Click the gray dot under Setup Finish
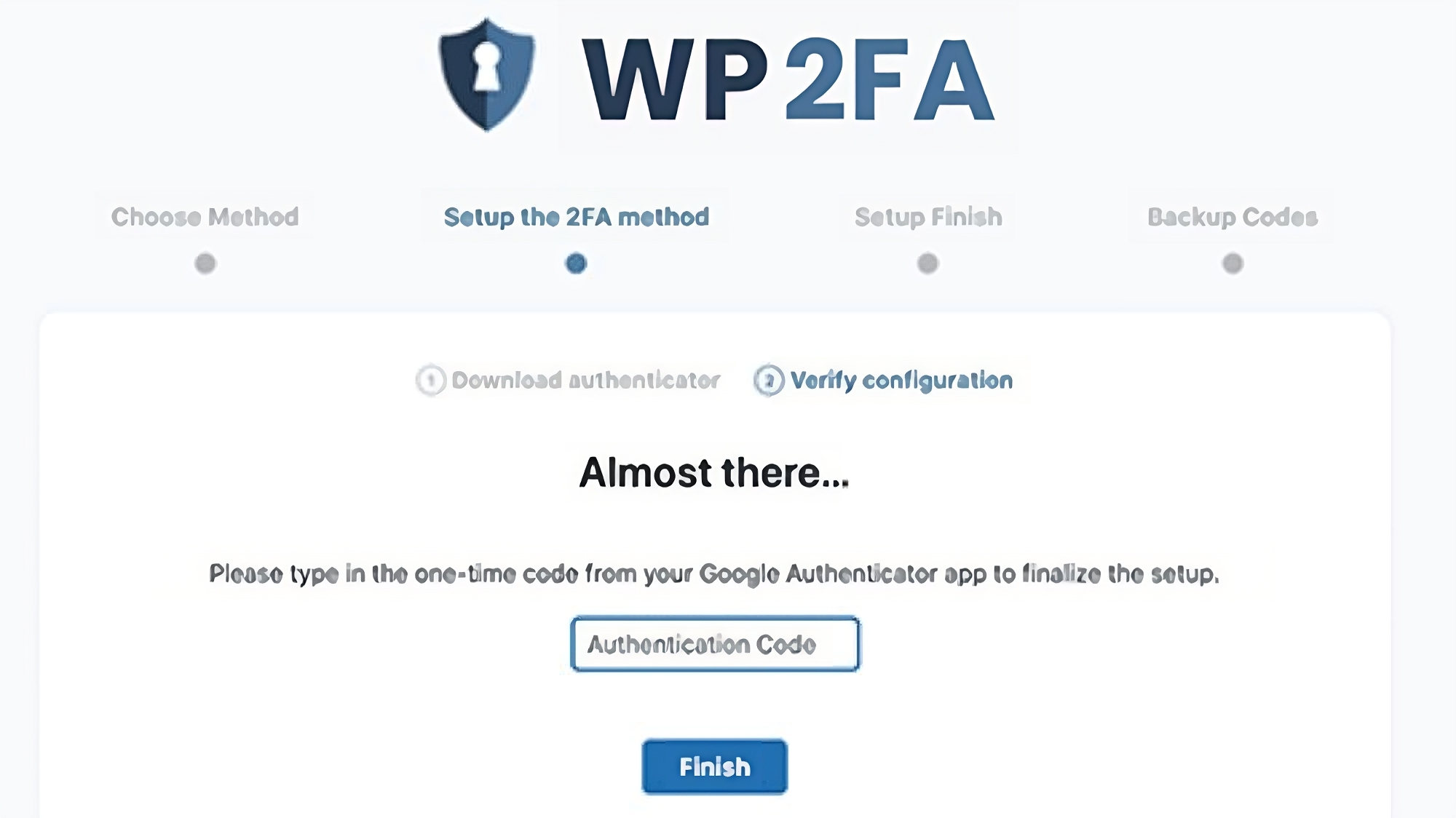1456x818 pixels. [x=927, y=263]
